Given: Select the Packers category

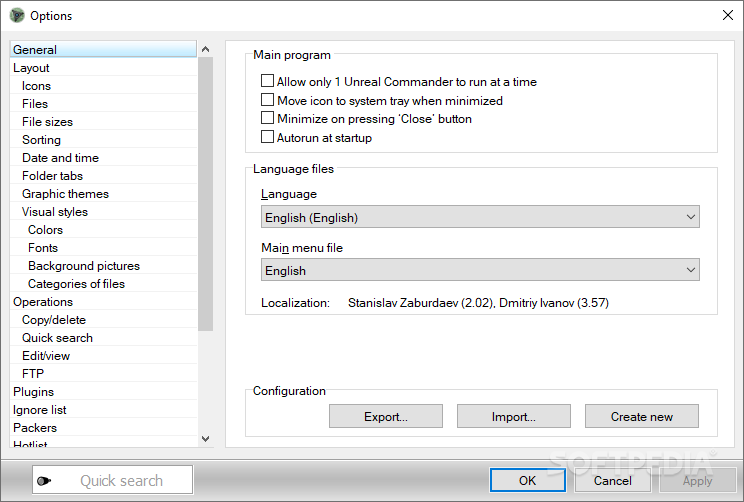Looking at the screenshot, I should [103, 428].
